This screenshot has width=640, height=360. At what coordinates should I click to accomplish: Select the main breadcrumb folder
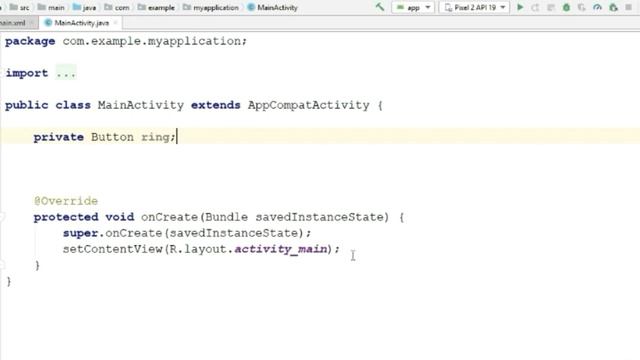click(51, 7)
